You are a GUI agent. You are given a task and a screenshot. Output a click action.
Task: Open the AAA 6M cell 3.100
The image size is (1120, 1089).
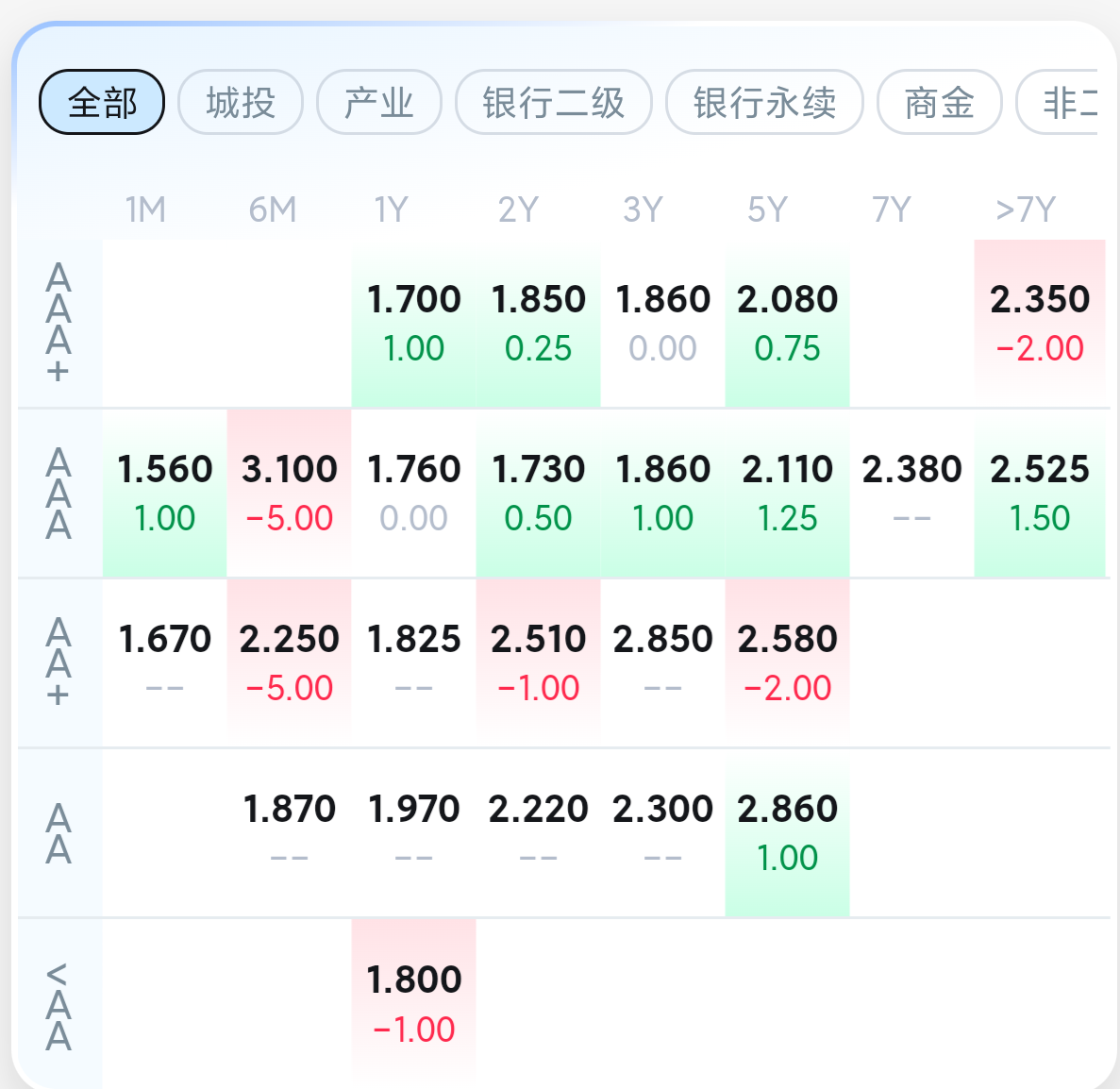coord(289,493)
